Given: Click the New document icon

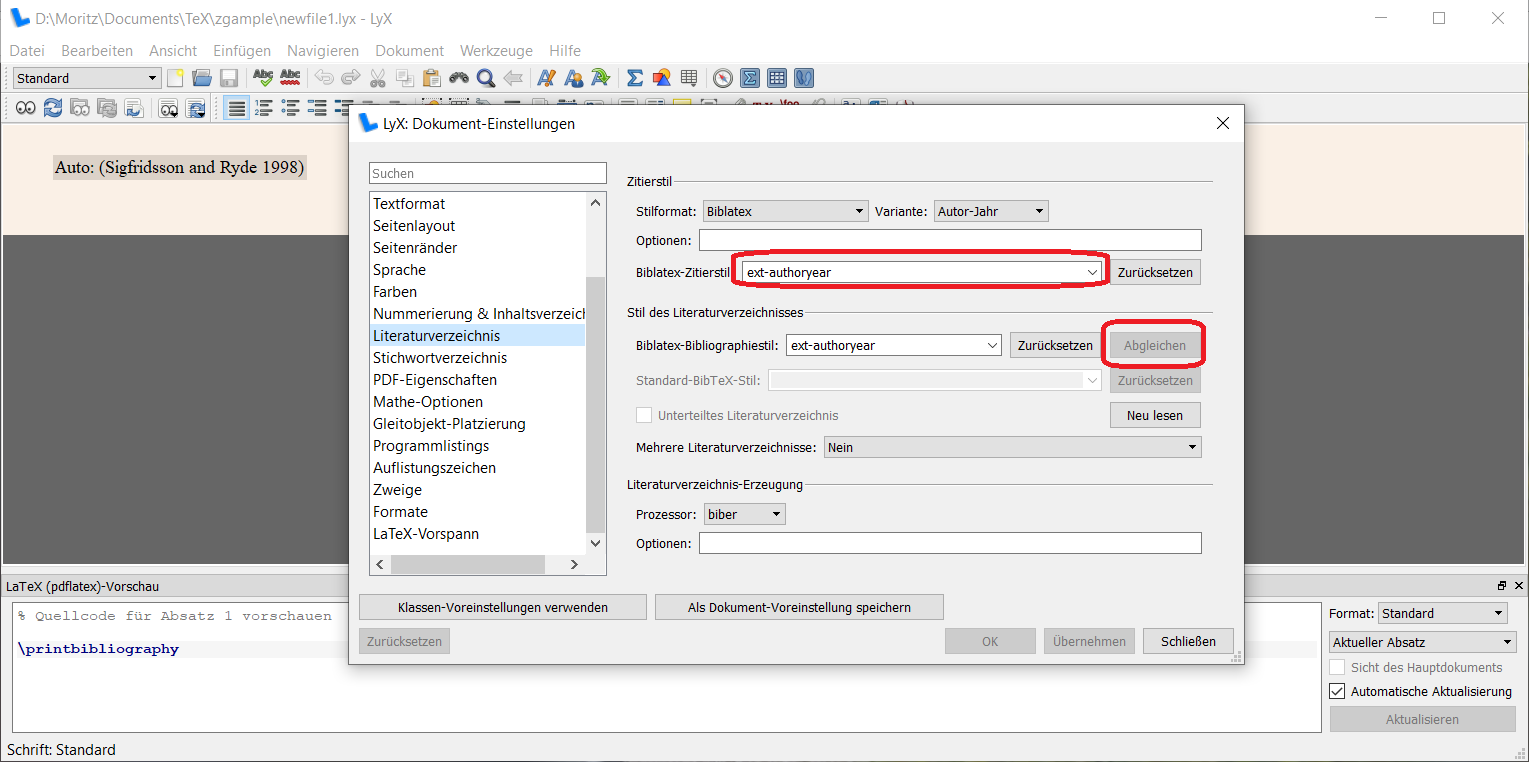Looking at the screenshot, I should (175, 78).
